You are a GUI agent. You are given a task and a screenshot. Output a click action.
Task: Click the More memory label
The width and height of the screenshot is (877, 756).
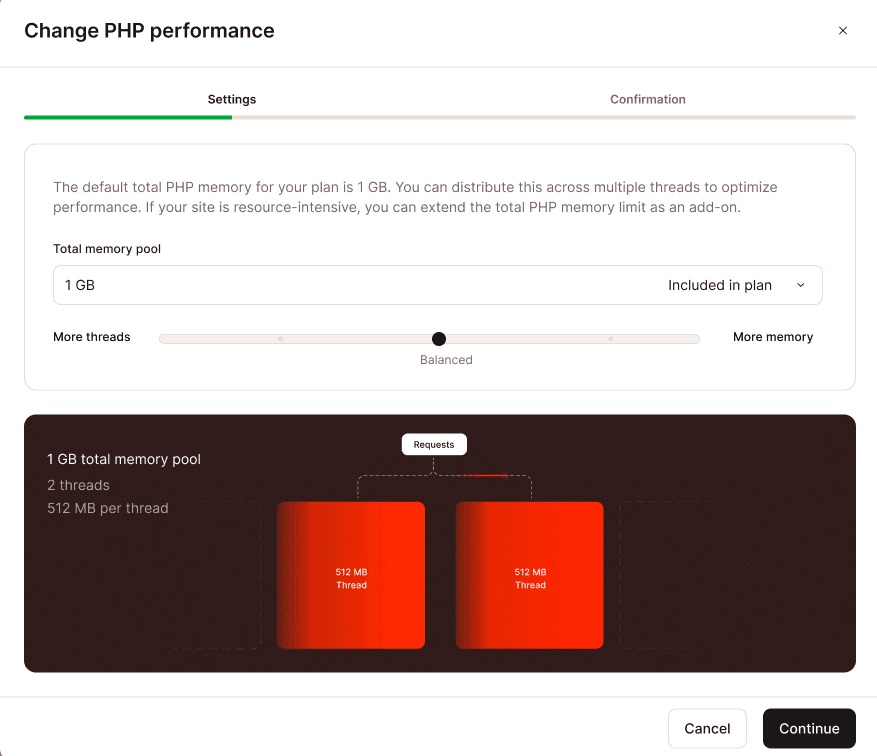(772, 337)
